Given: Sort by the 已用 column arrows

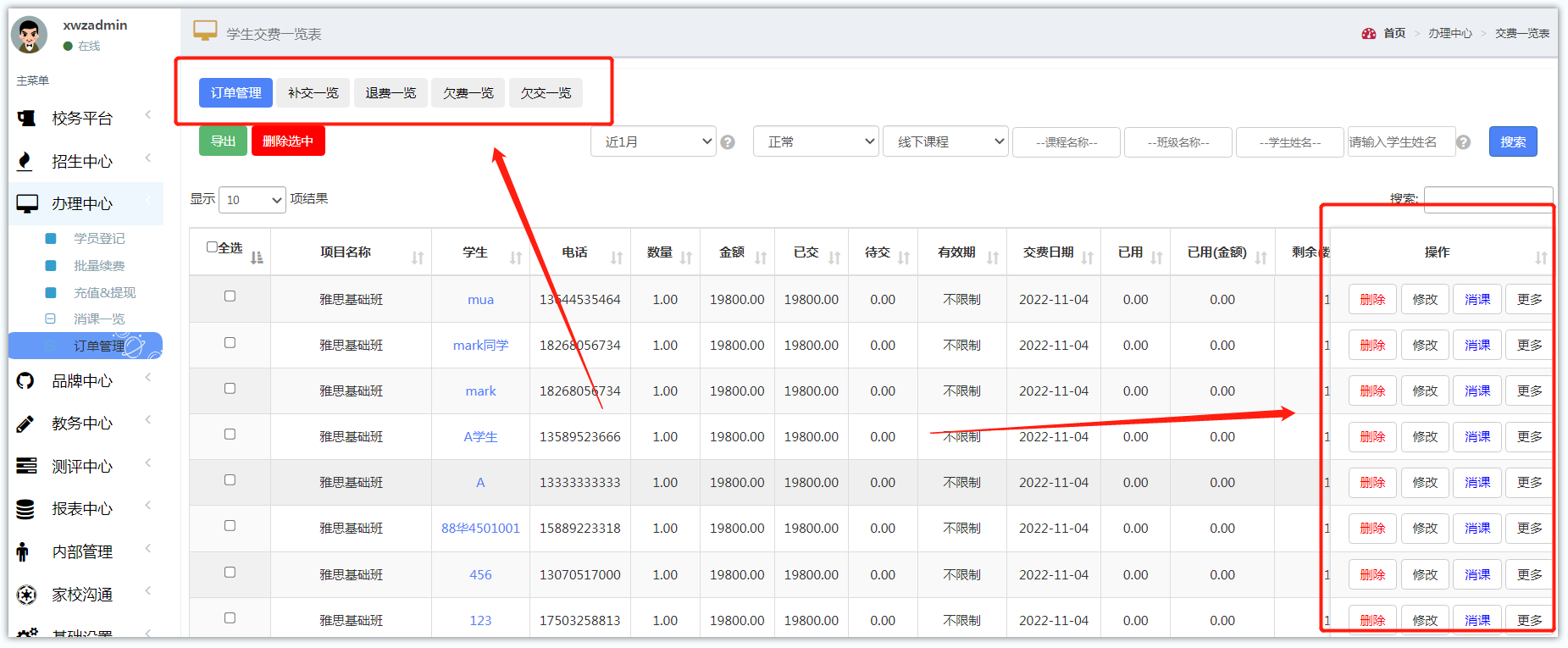Looking at the screenshot, I should pos(1156,258).
